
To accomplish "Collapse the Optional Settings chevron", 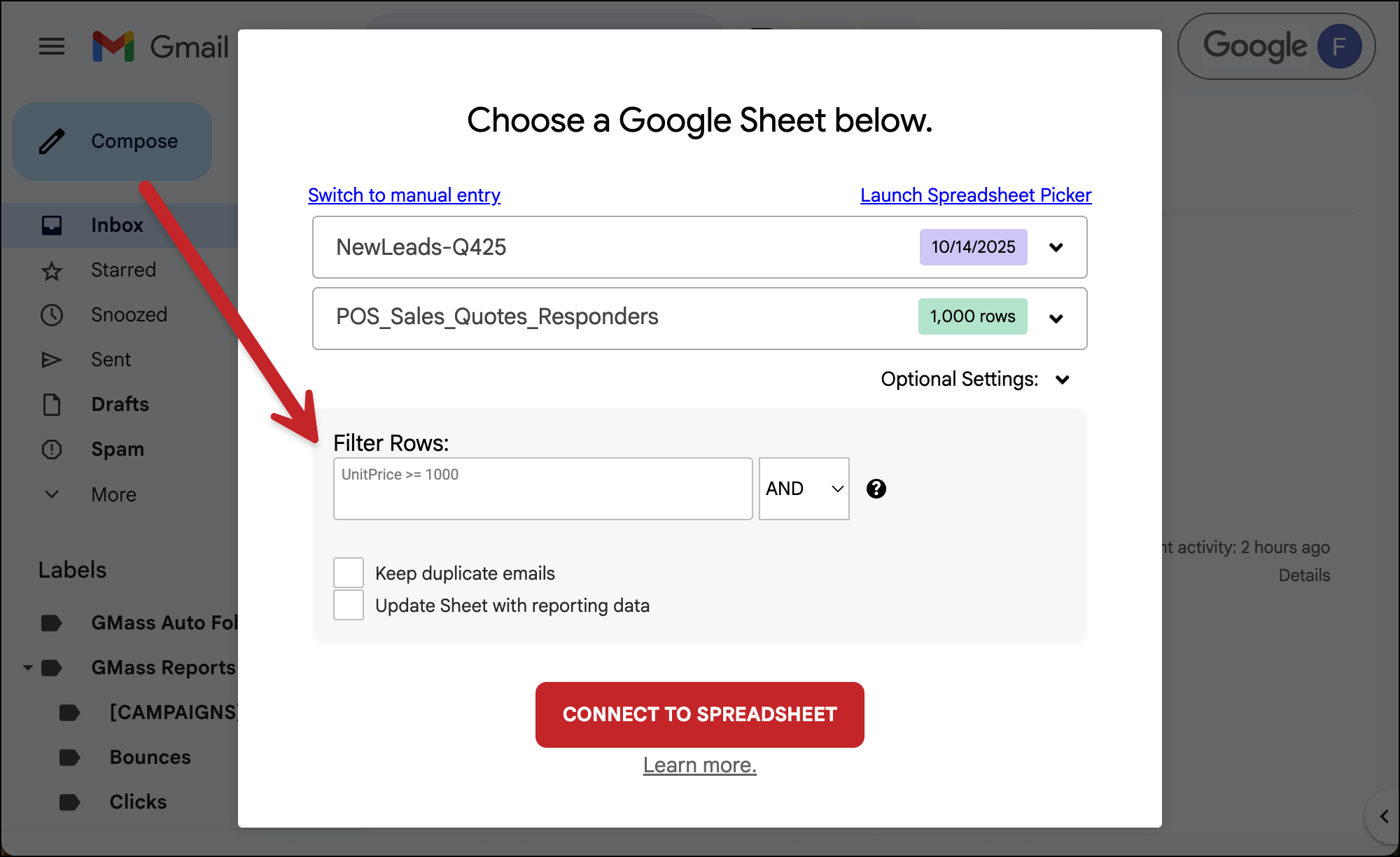I will click(x=1062, y=379).
